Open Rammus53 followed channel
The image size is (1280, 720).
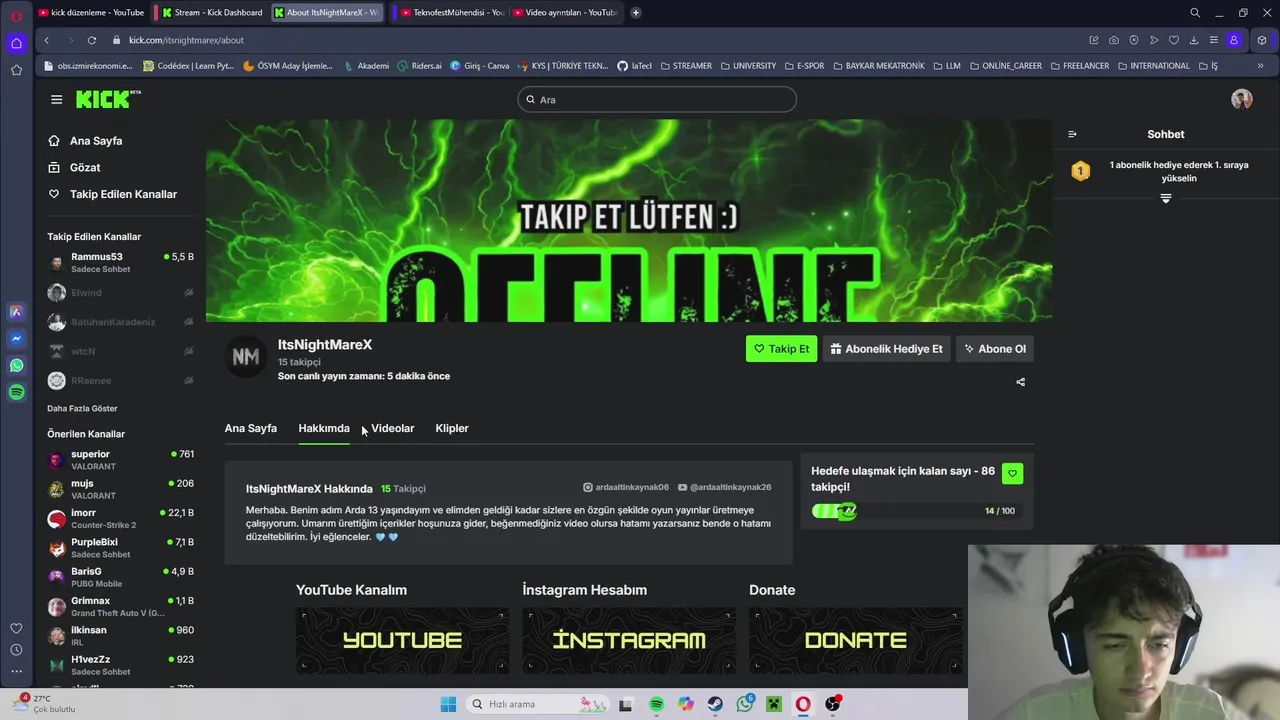[x=121, y=263]
